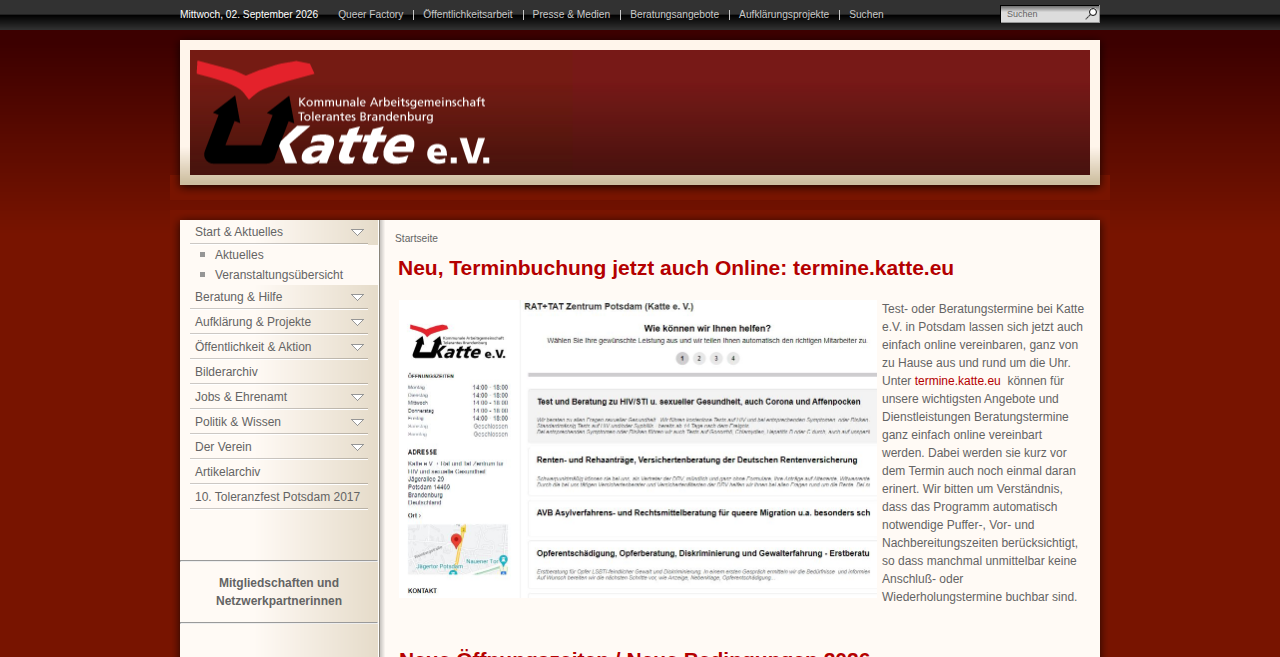
Task: Collapse the Start & Aktuelles arrow
Action: [x=358, y=232]
